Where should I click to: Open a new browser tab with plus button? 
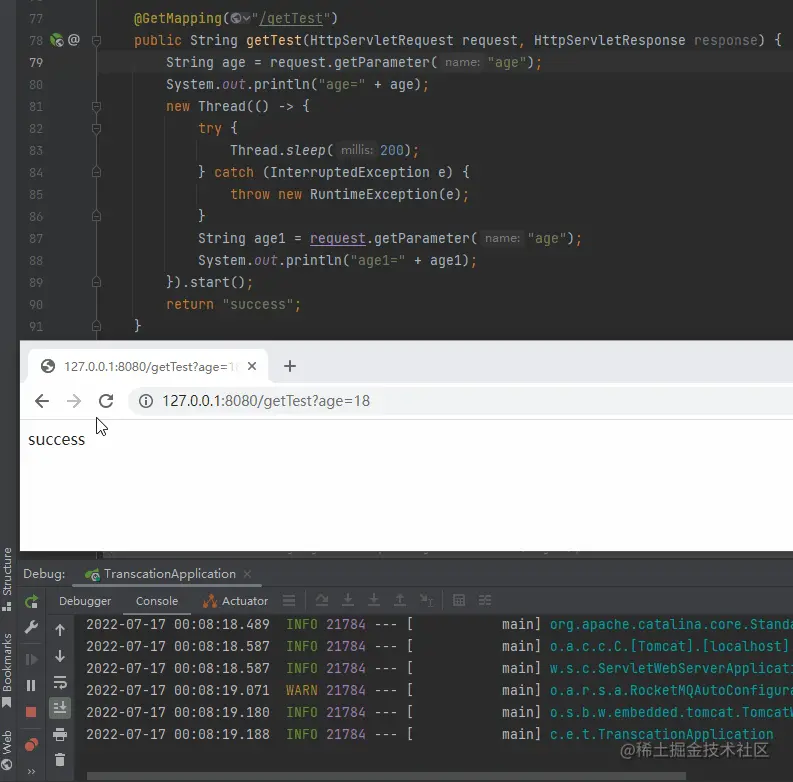[x=290, y=366]
